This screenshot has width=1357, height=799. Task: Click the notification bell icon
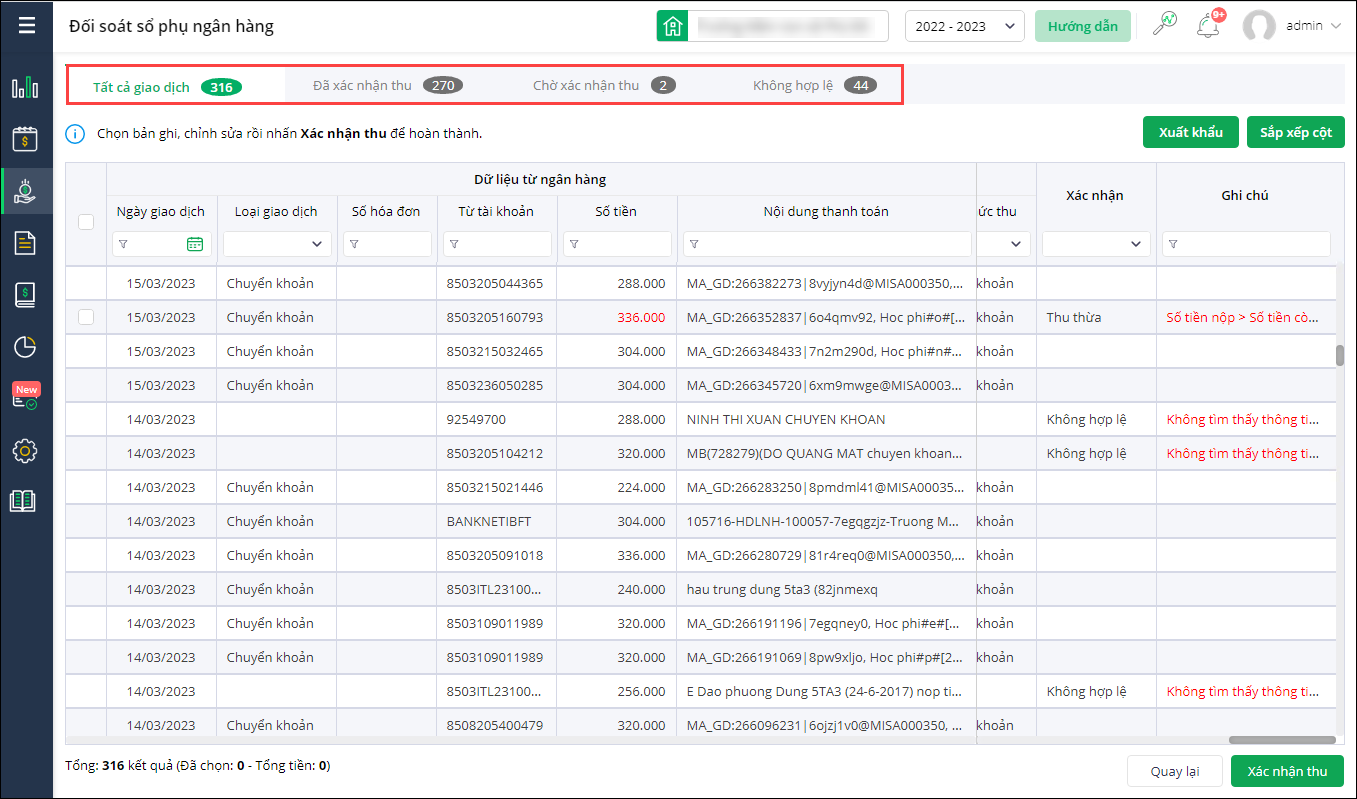pyautogui.click(x=1208, y=26)
